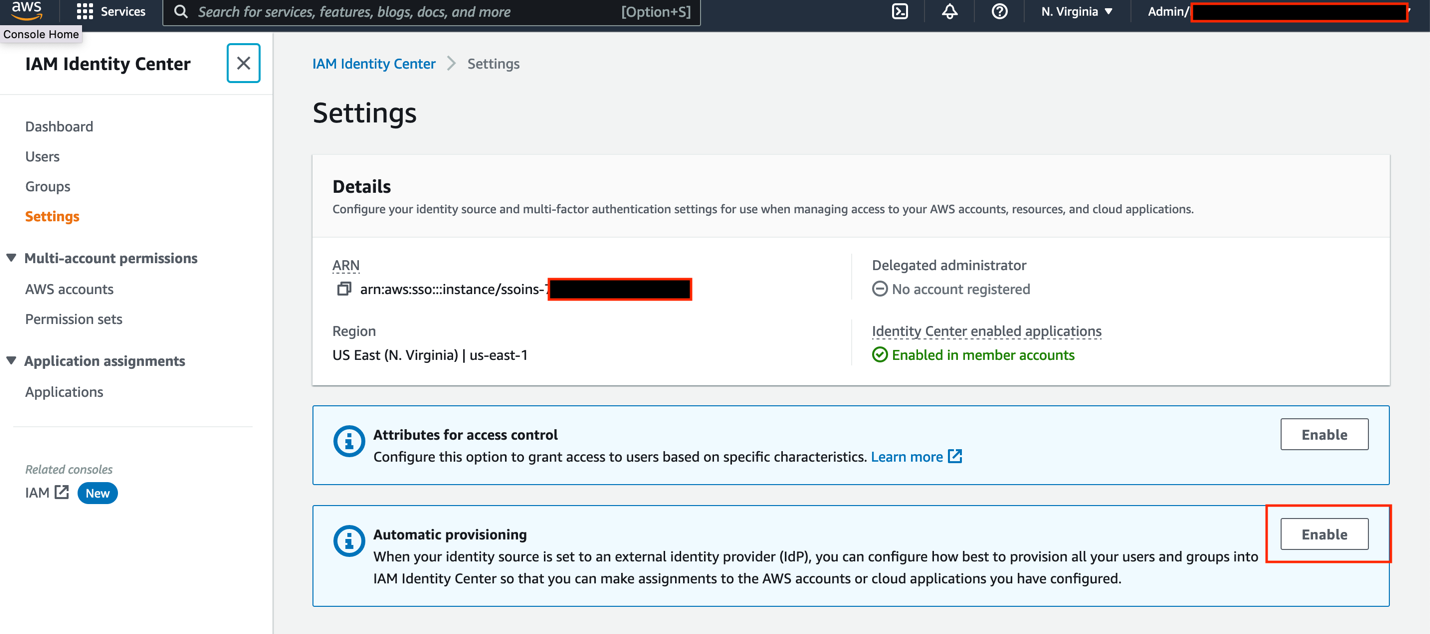Click the IAM Identity Center breadcrumb link
Screen dimensions: 1430x634
tap(374, 64)
